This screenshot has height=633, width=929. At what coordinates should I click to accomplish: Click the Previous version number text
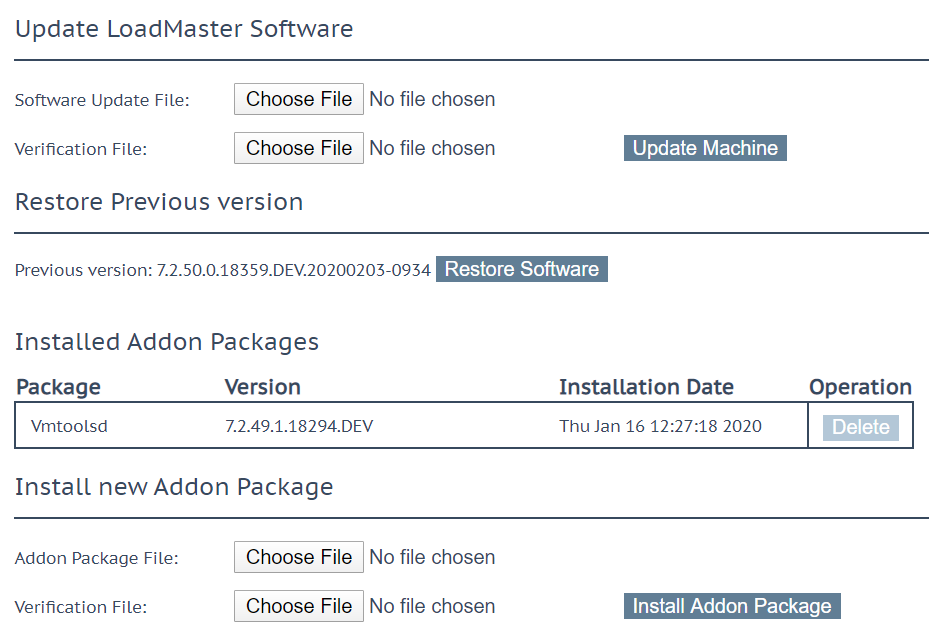point(293,270)
